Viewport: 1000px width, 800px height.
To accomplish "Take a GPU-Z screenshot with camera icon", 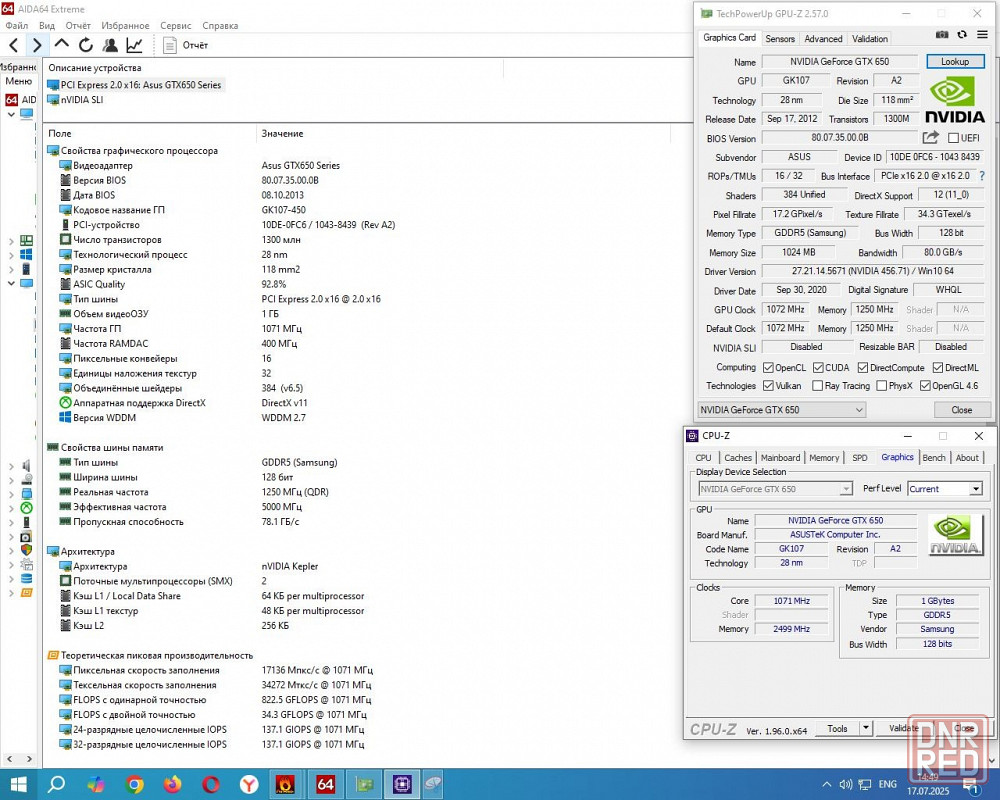I will click(942, 34).
